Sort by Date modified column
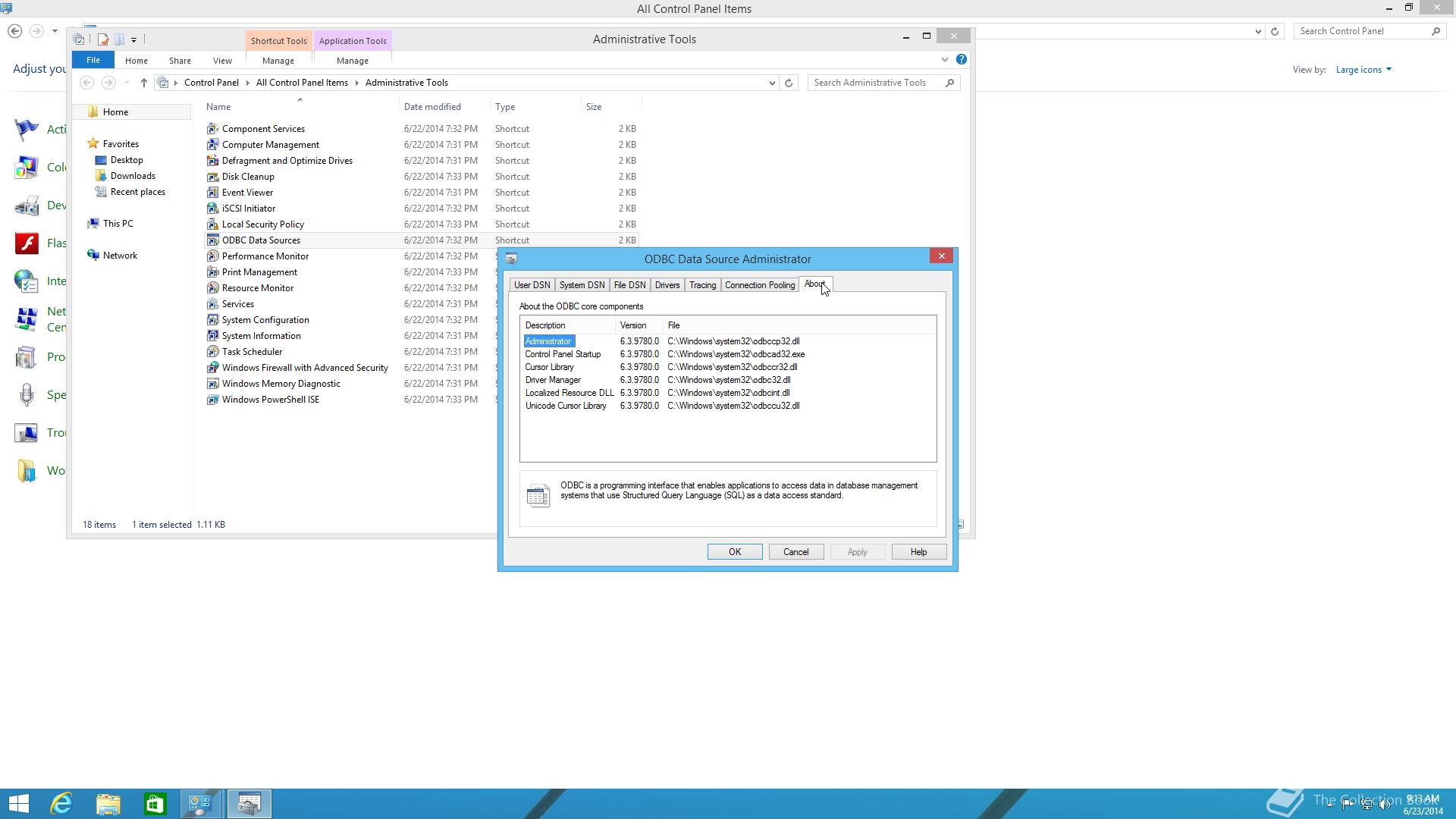 click(444, 107)
